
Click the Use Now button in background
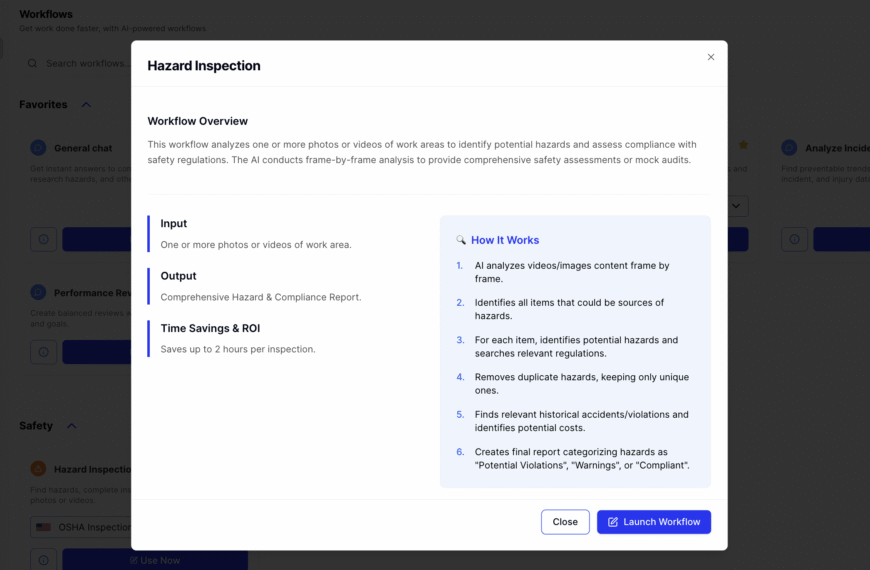(155, 560)
